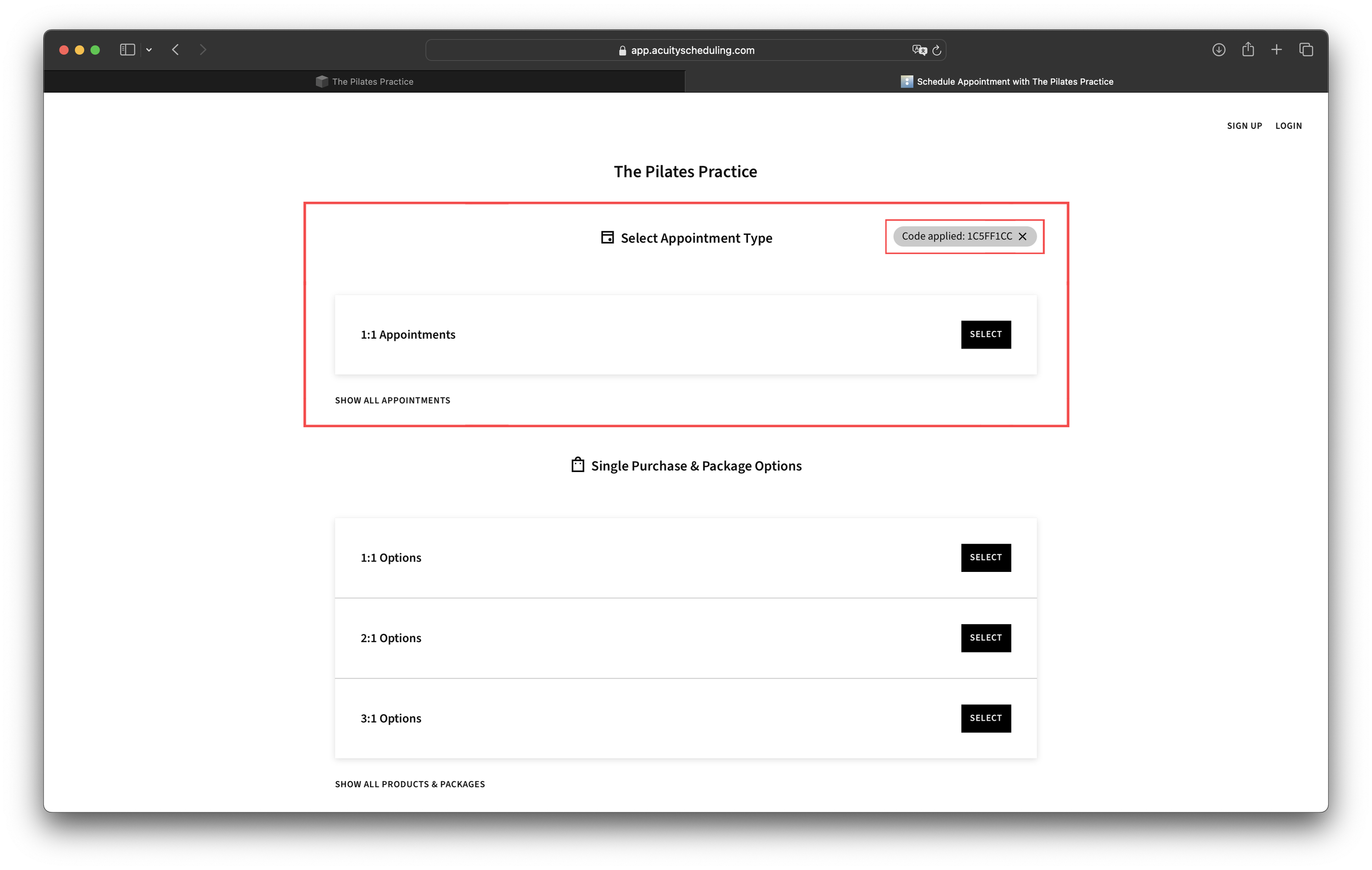Click the LOGIN link

point(1288,125)
